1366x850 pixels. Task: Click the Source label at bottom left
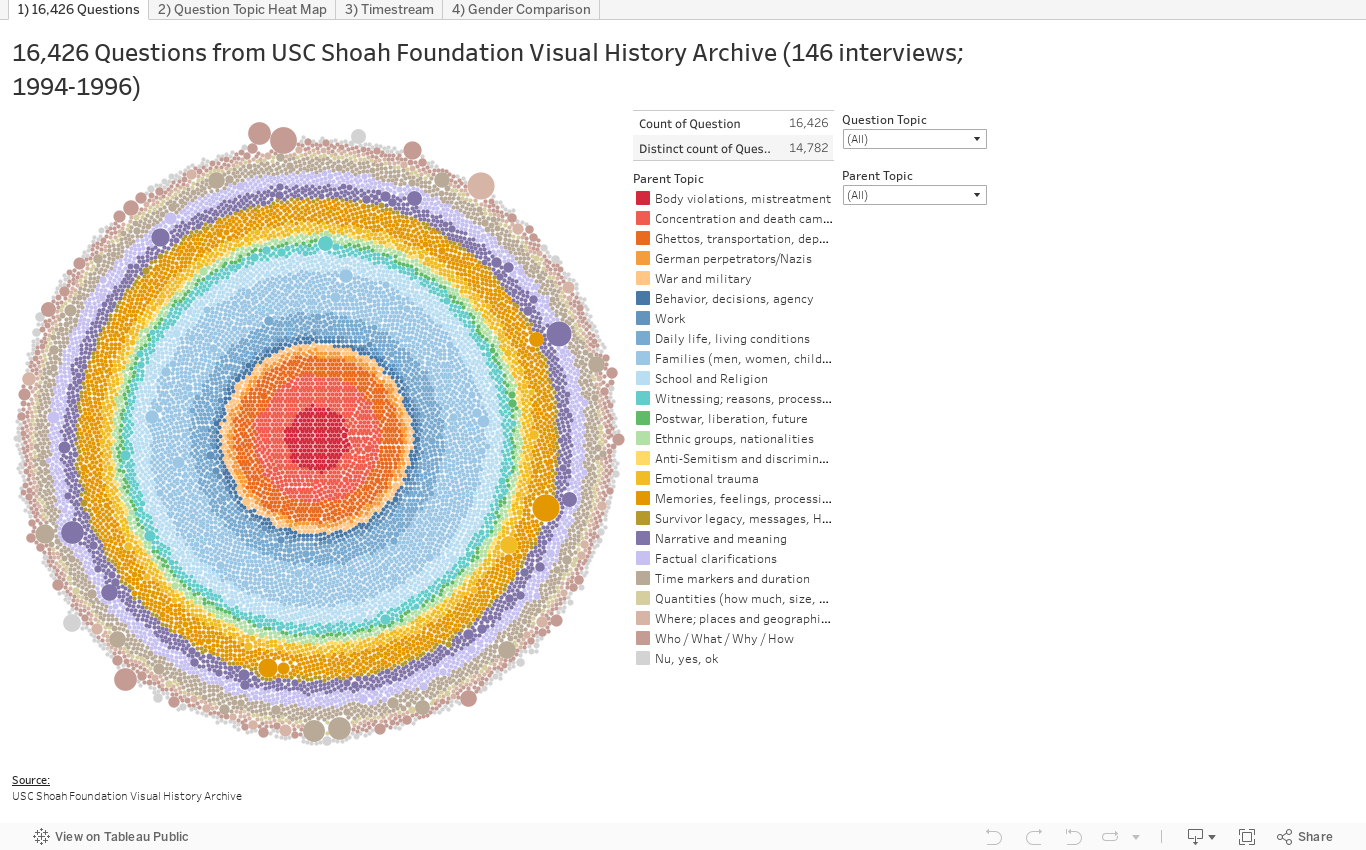pyautogui.click(x=31, y=780)
